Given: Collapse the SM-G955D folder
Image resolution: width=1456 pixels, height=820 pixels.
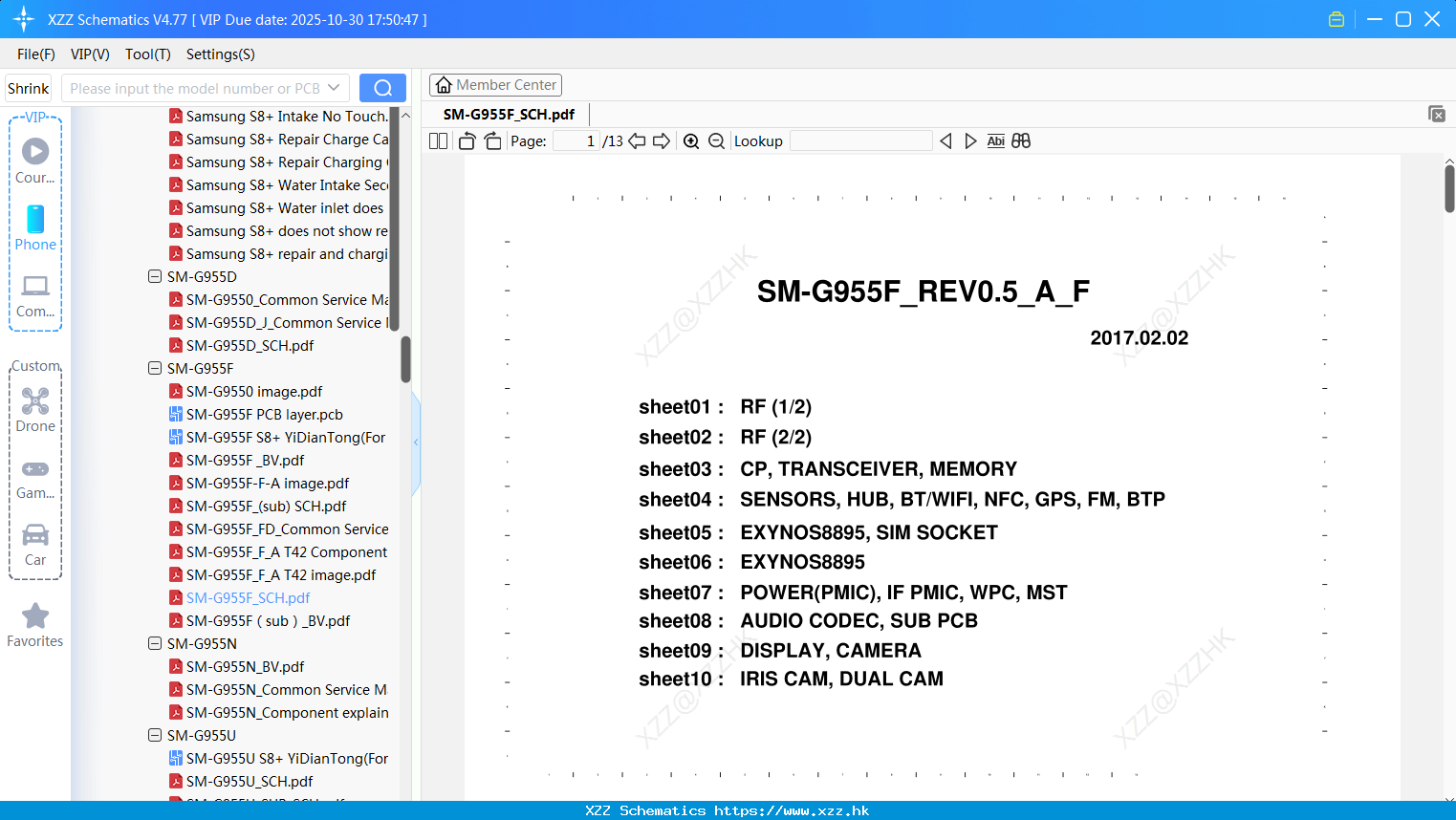Looking at the screenshot, I should [x=155, y=276].
